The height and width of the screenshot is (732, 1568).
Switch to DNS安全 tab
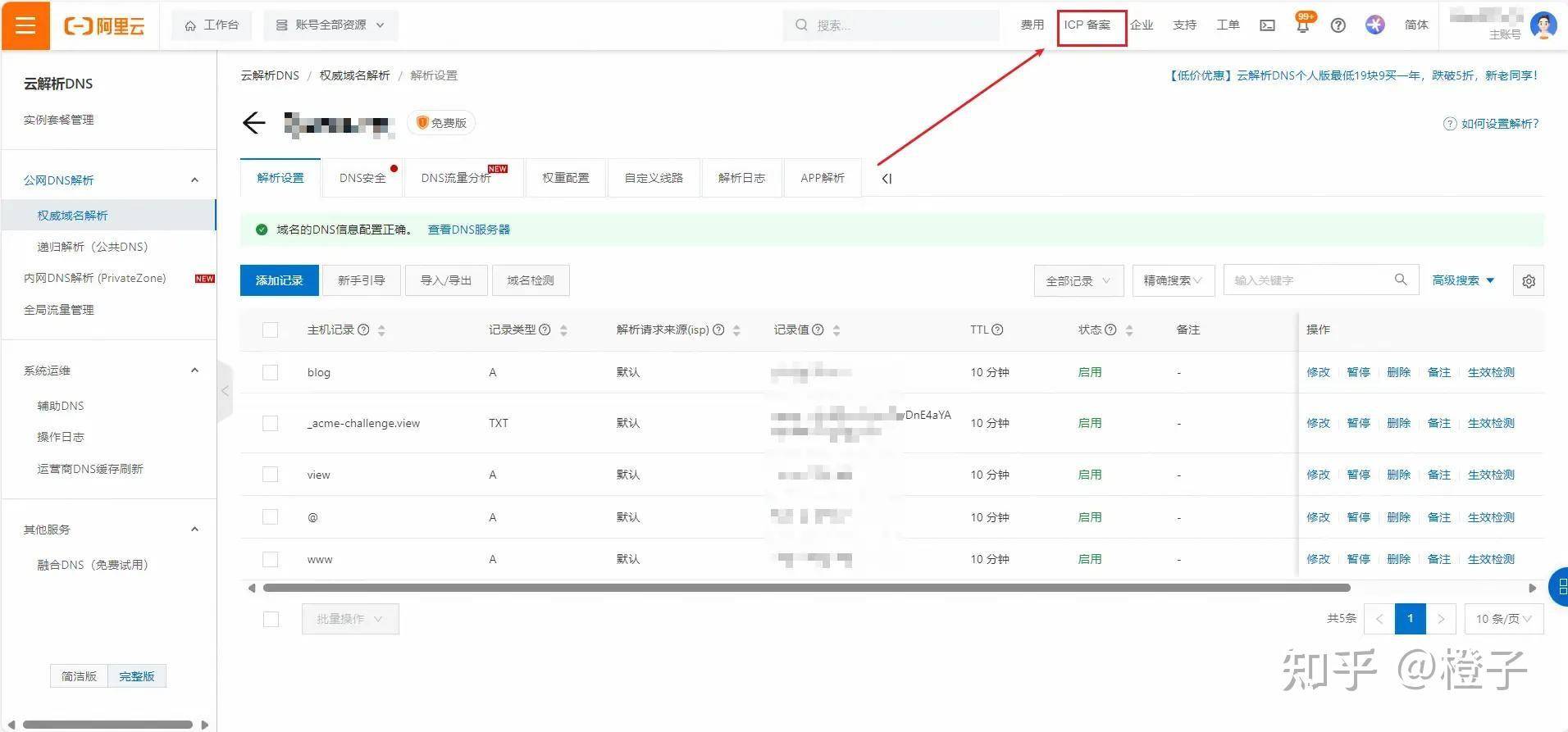click(x=362, y=178)
